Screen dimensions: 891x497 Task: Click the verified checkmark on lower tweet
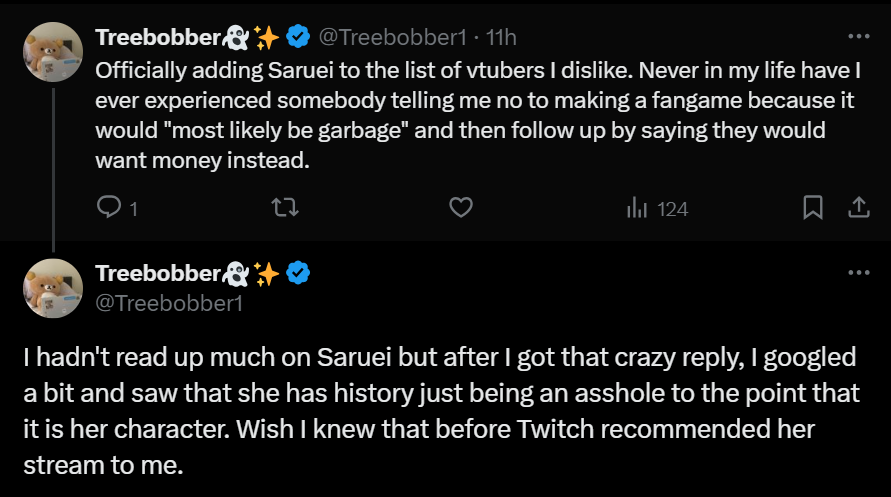pos(298,273)
